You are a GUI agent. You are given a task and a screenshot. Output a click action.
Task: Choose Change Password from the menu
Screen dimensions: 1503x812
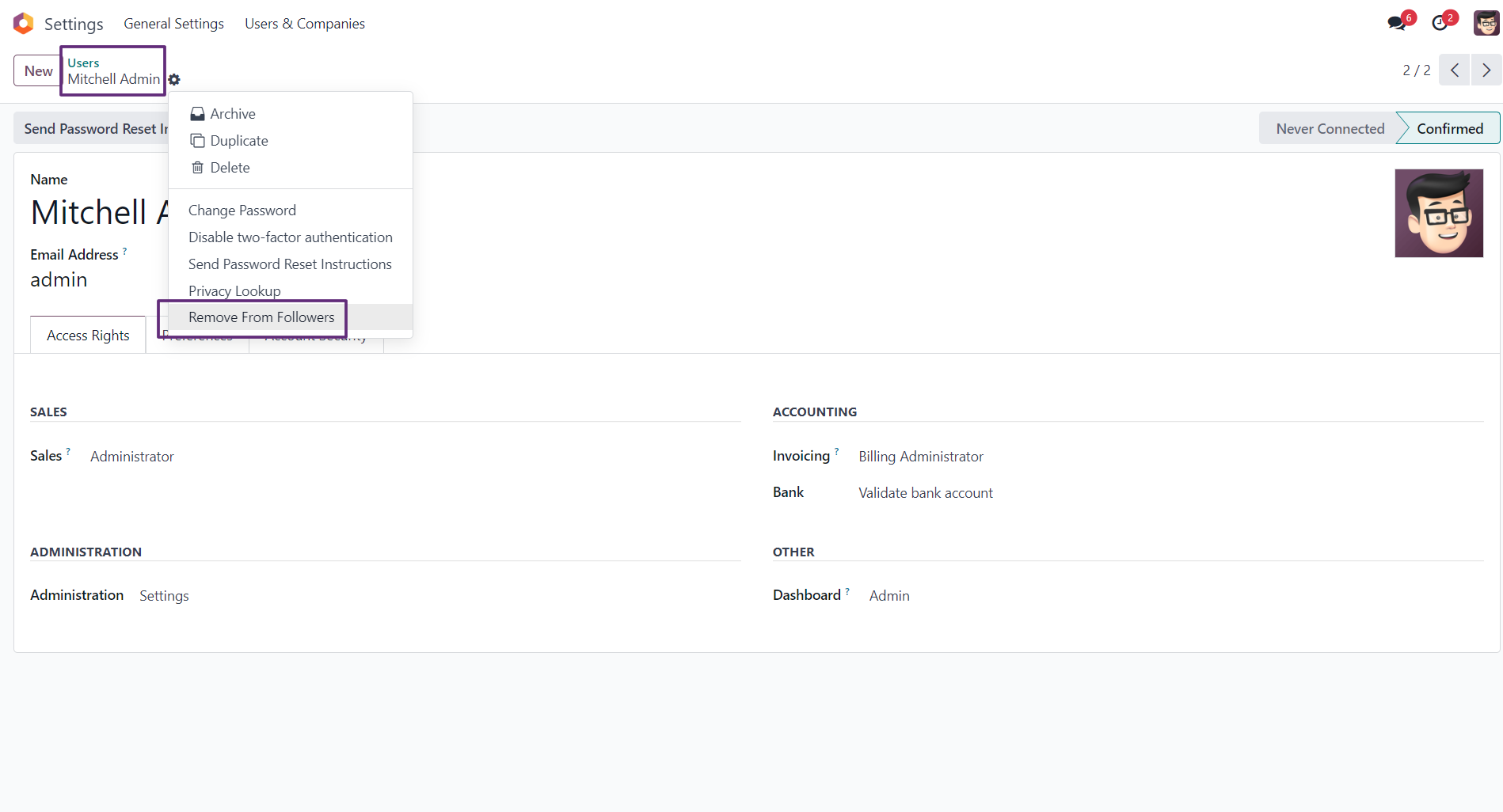coord(291,211)
